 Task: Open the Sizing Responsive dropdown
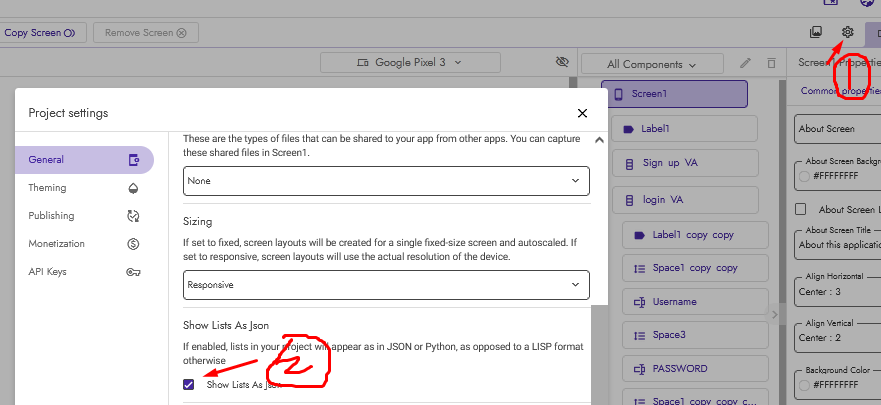pos(386,285)
